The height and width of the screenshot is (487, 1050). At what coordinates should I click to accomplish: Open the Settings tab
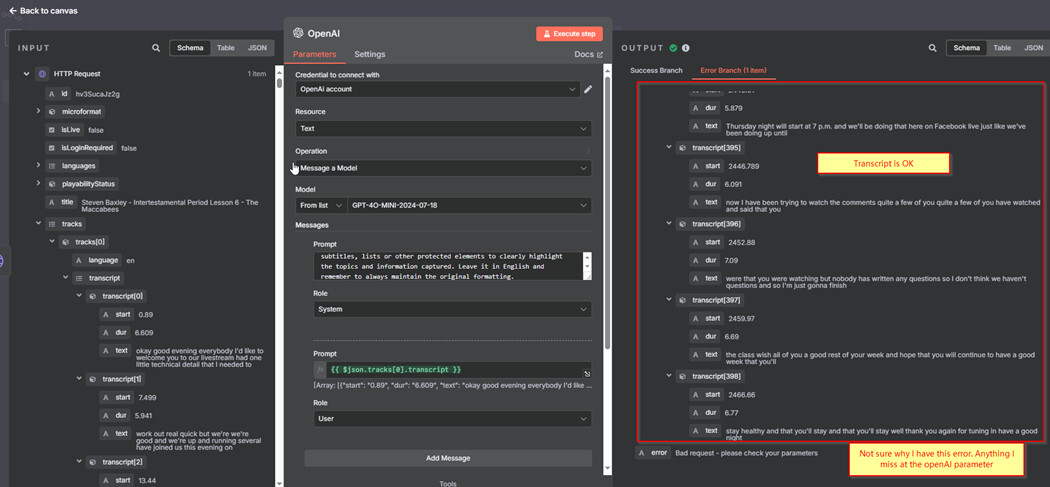point(369,54)
